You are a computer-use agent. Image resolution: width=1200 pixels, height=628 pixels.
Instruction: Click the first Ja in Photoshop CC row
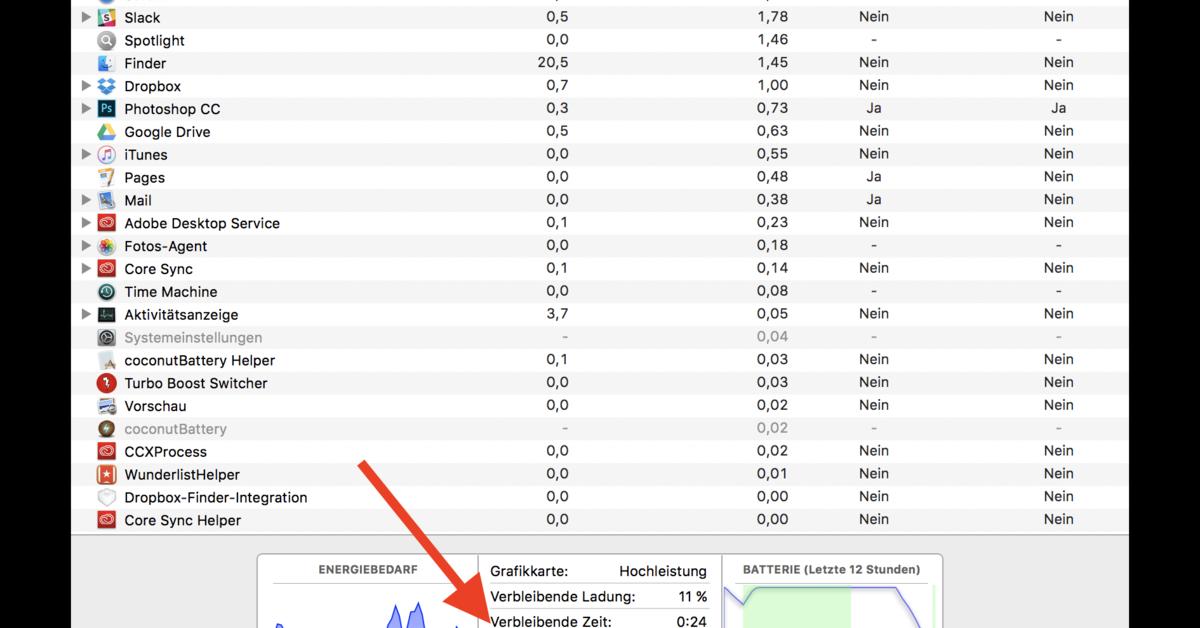point(874,108)
